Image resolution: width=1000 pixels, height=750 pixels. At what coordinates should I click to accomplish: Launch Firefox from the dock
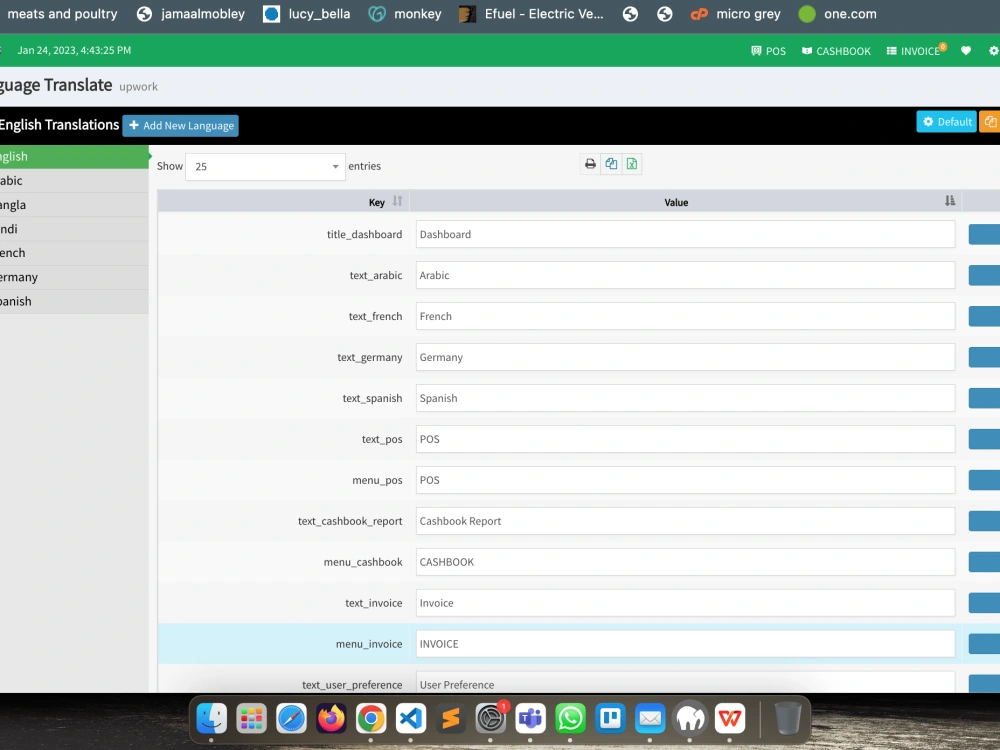pyautogui.click(x=331, y=719)
